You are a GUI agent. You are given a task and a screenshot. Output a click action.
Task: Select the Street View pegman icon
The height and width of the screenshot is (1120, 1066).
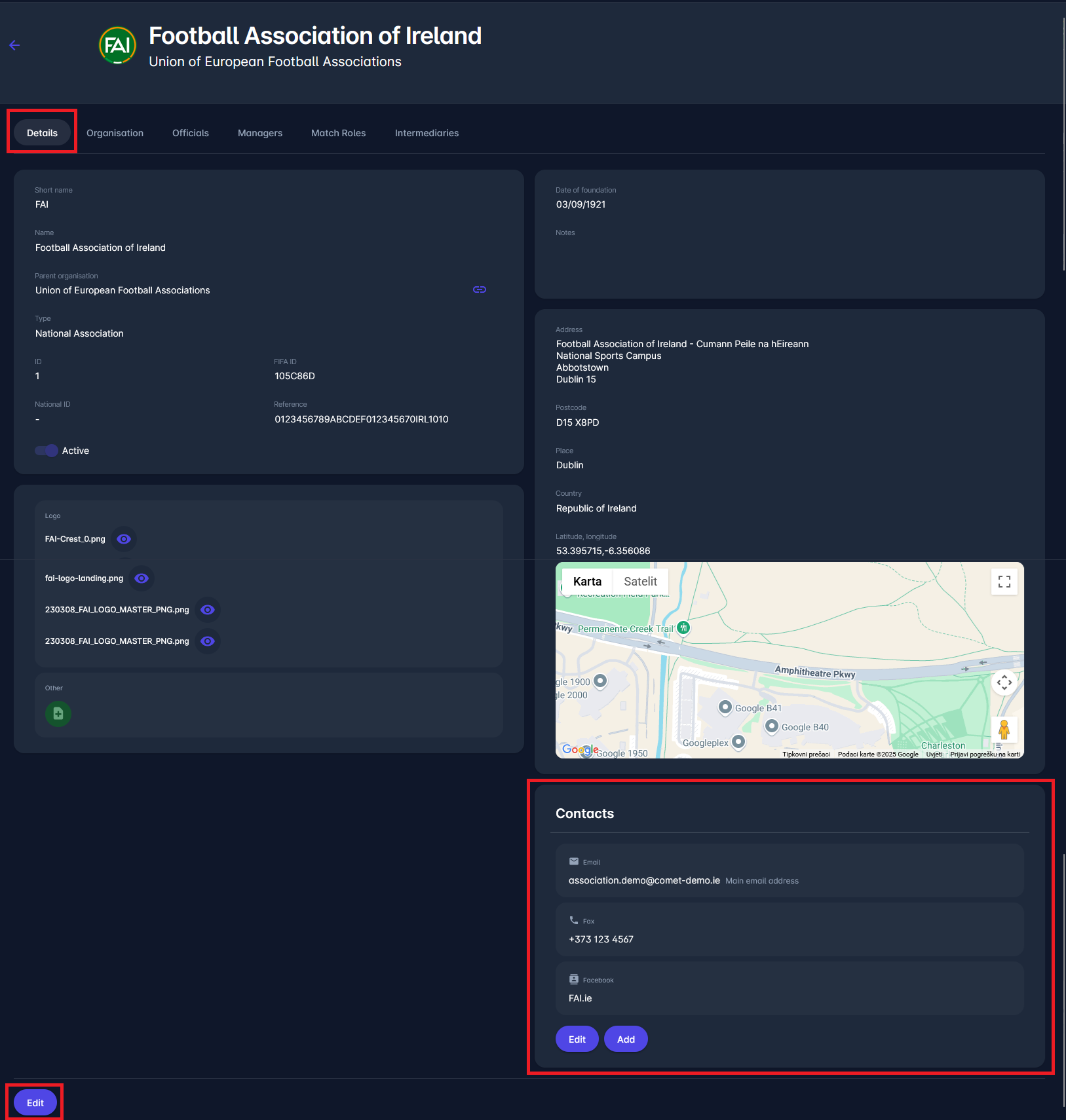[x=1004, y=730]
